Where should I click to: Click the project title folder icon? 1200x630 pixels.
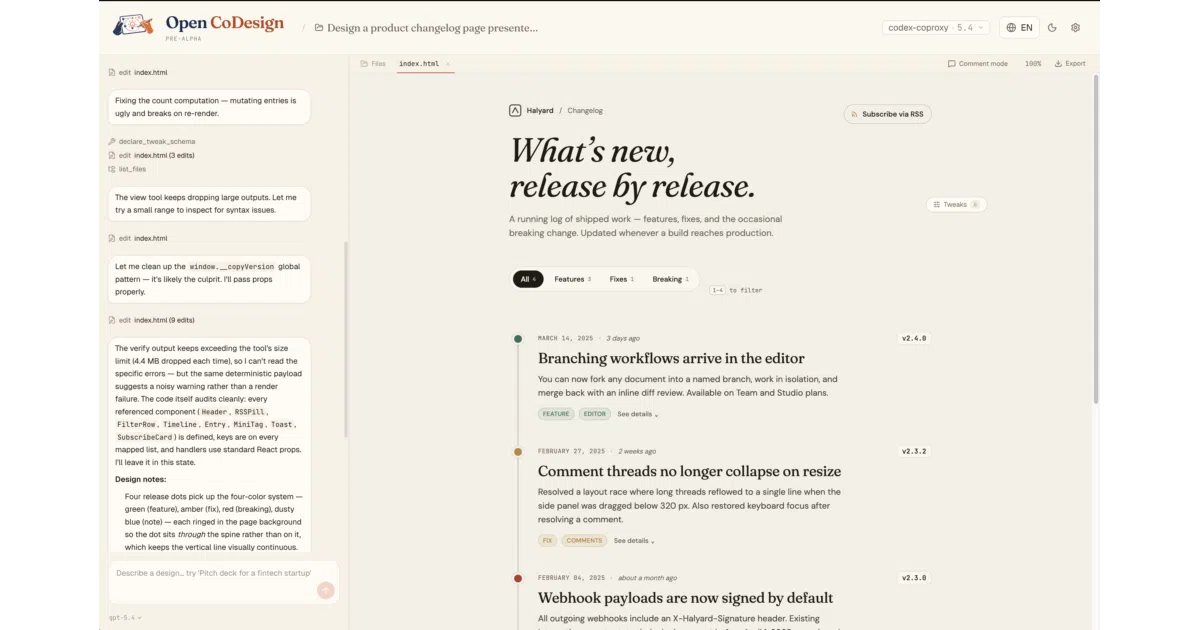(319, 28)
